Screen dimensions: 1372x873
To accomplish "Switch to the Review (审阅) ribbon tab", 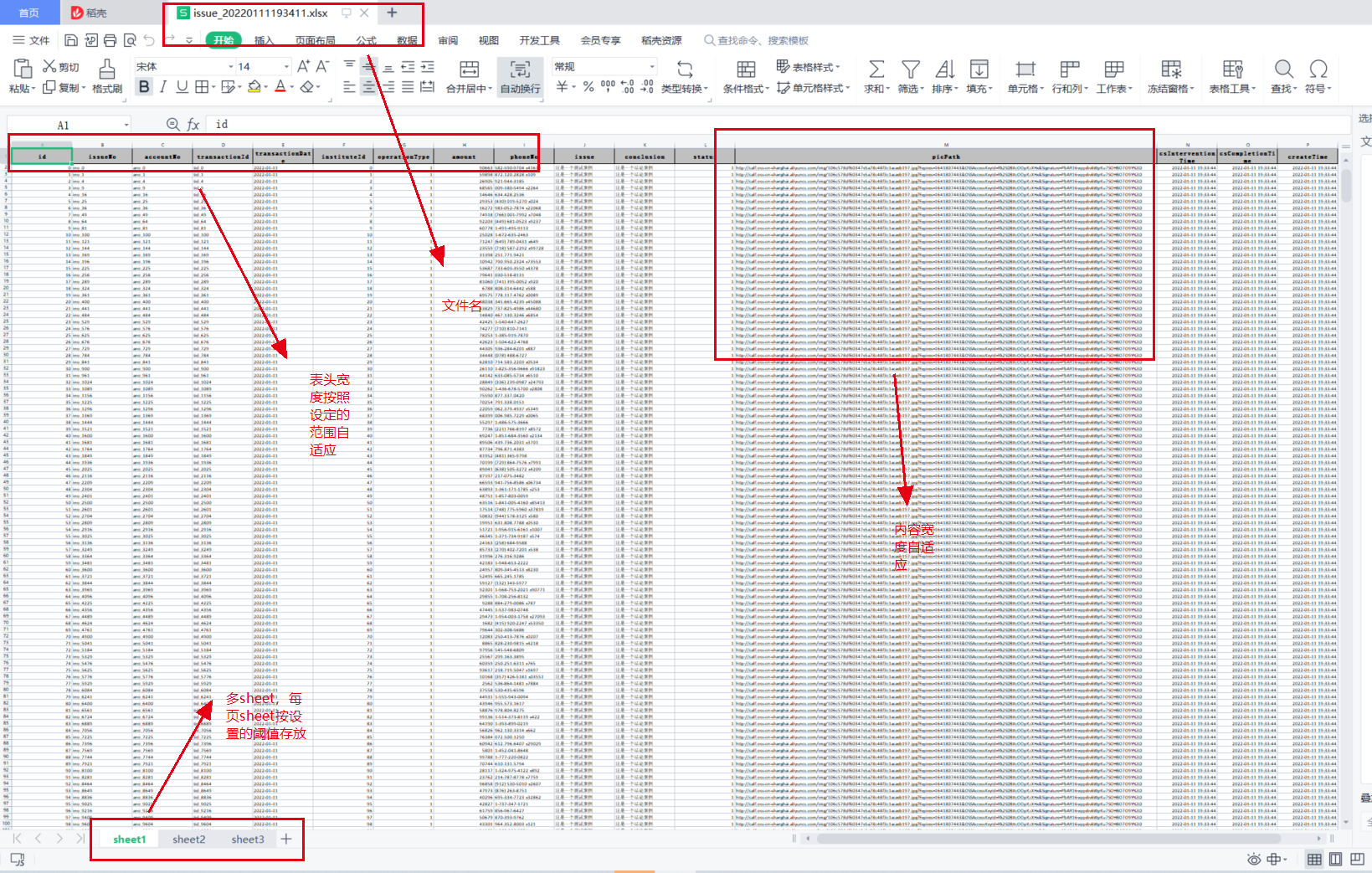I will point(448,40).
